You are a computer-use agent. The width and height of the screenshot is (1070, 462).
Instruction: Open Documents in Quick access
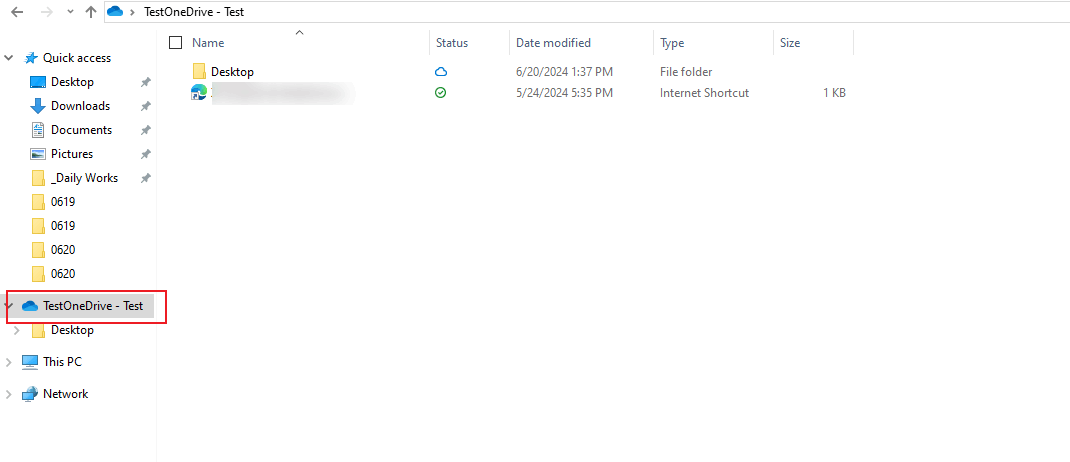[81, 130]
